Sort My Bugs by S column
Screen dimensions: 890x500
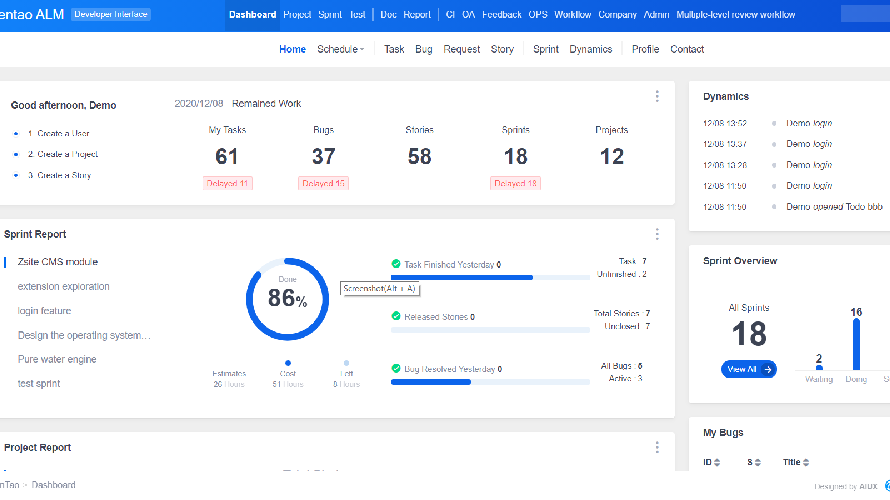point(753,462)
